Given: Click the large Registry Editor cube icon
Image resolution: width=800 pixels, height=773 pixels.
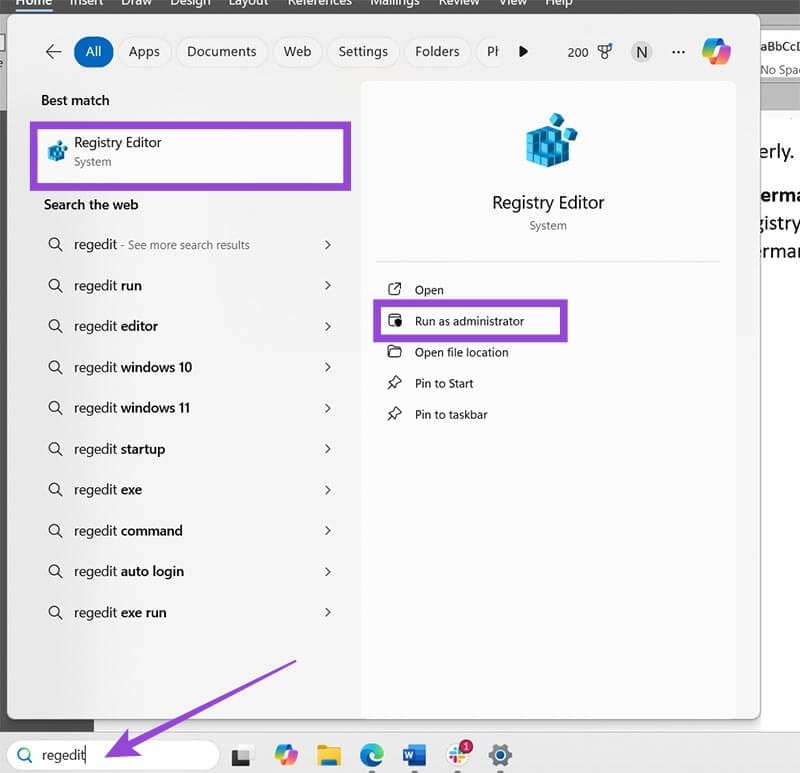Looking at the screenshot, I should pyautogui.click(x=551, y=140).
